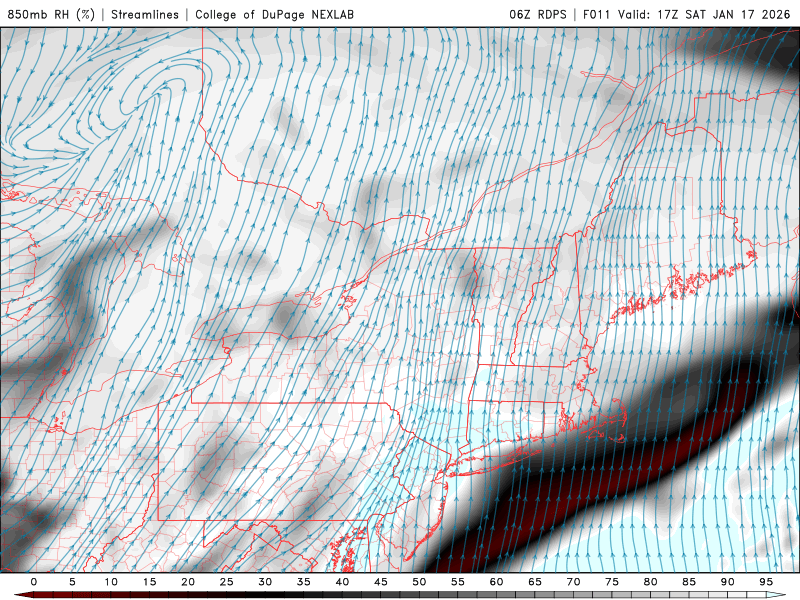Viewport: 800px width, 600px height.
Task: Click the "45" label on the color scale
Action: (x=381, y=582)
